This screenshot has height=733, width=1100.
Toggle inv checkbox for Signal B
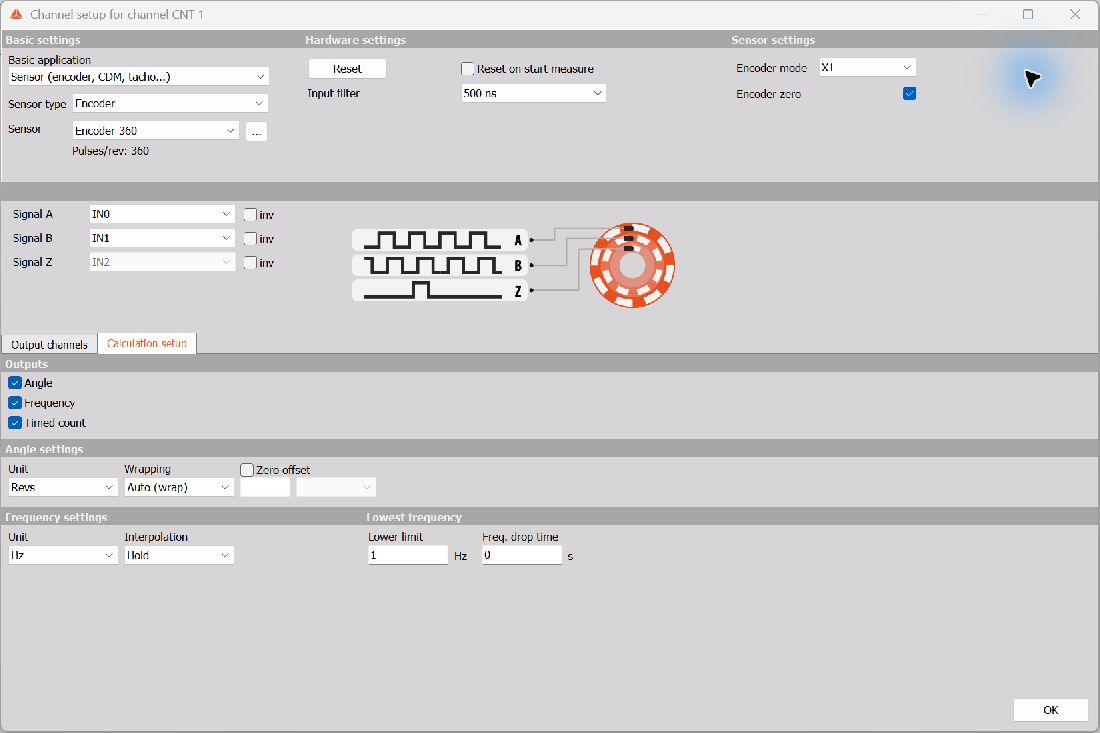[x=250, y=238]
